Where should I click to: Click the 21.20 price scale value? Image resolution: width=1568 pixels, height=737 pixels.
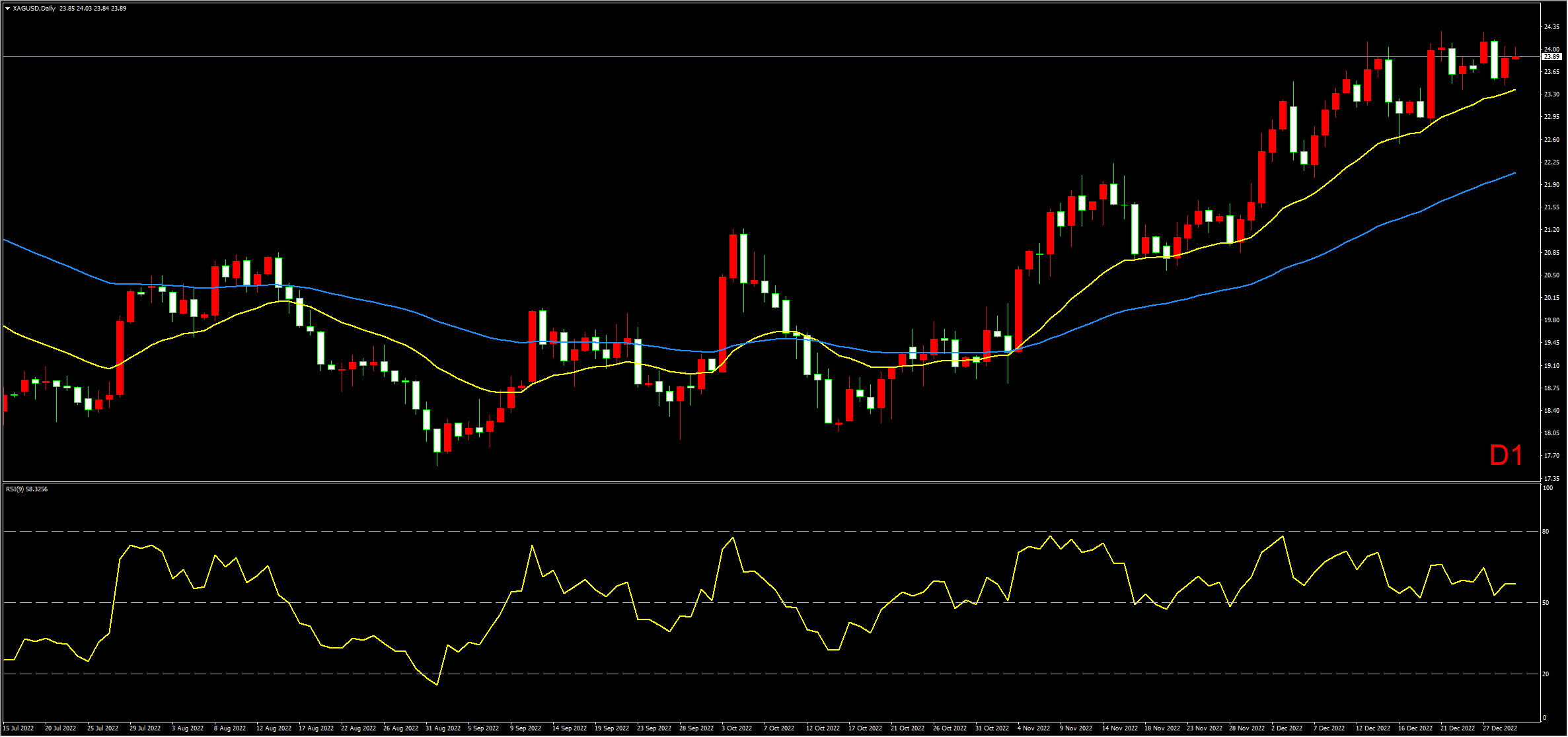[x=1551, y=230]
